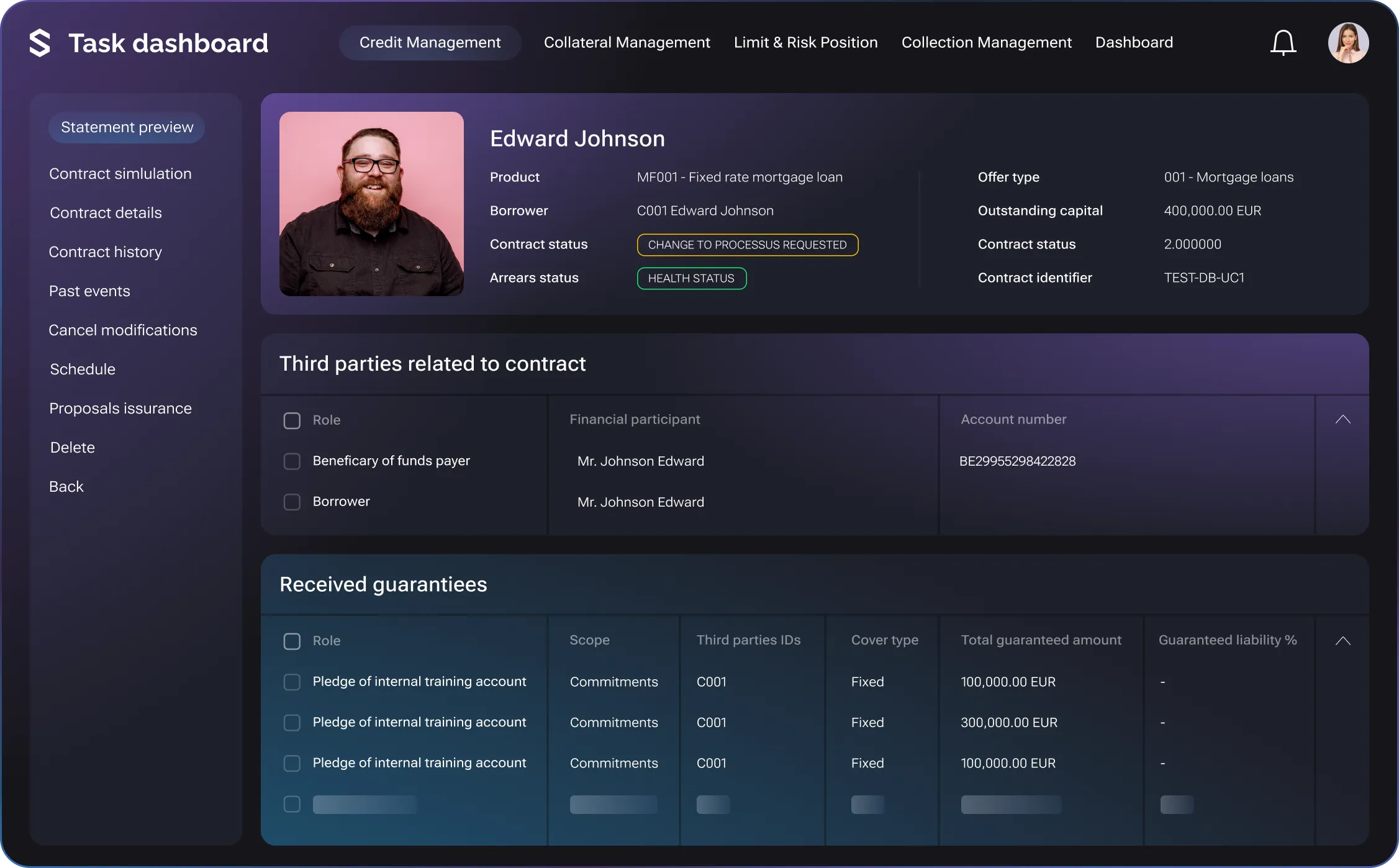Select all Received guarantiees rows

[x=292, y=641]
